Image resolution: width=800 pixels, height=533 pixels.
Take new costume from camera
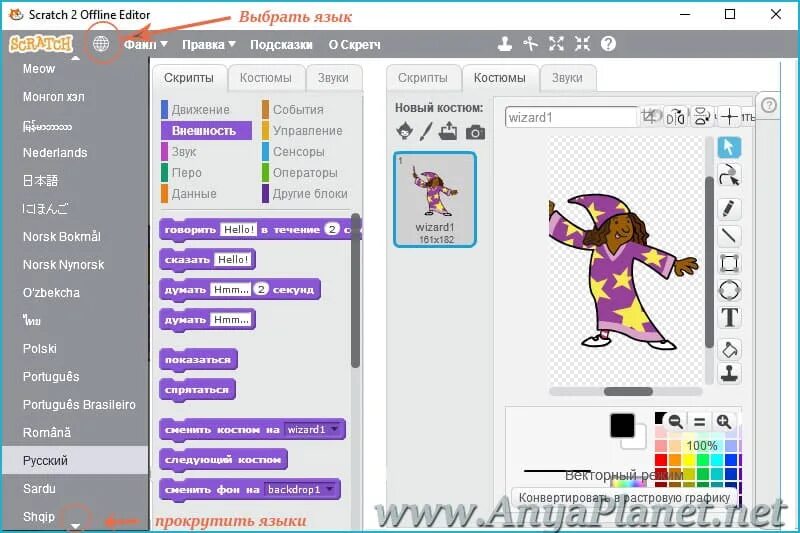point(475,133)
